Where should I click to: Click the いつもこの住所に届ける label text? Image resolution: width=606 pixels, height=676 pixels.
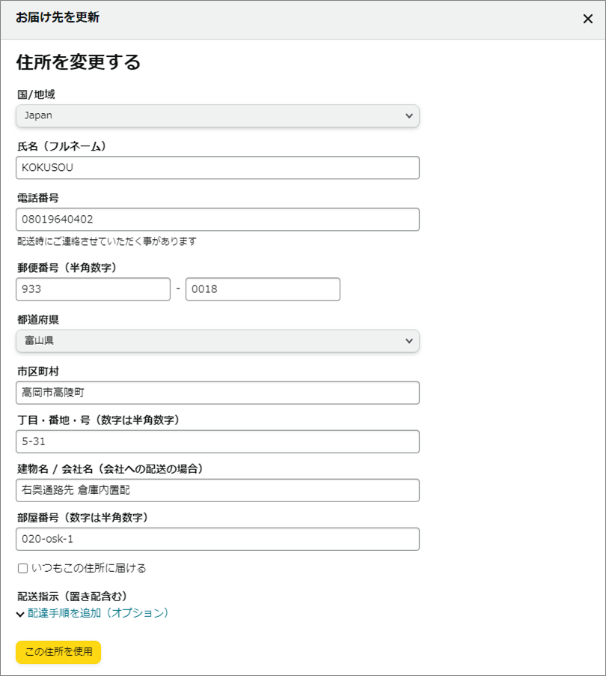(x=88, y=568)
